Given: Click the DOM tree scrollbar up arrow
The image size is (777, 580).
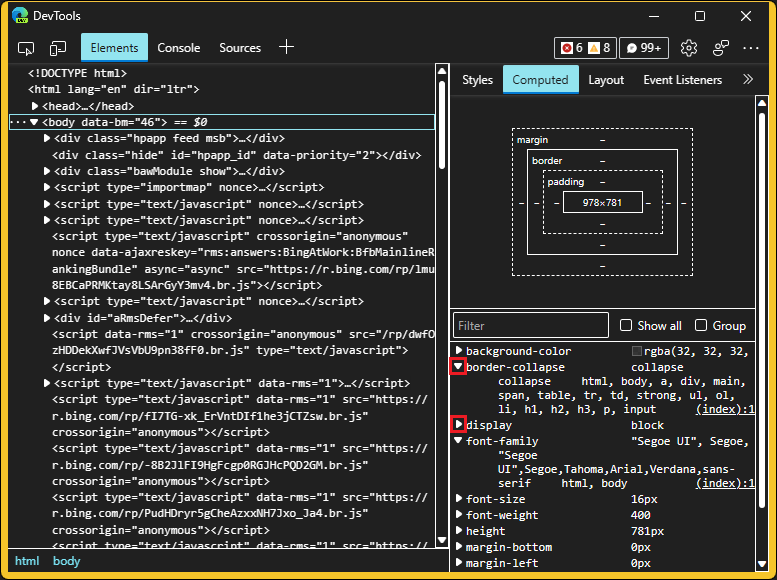Looking at the screenshot, I should [x=442, y=71].
